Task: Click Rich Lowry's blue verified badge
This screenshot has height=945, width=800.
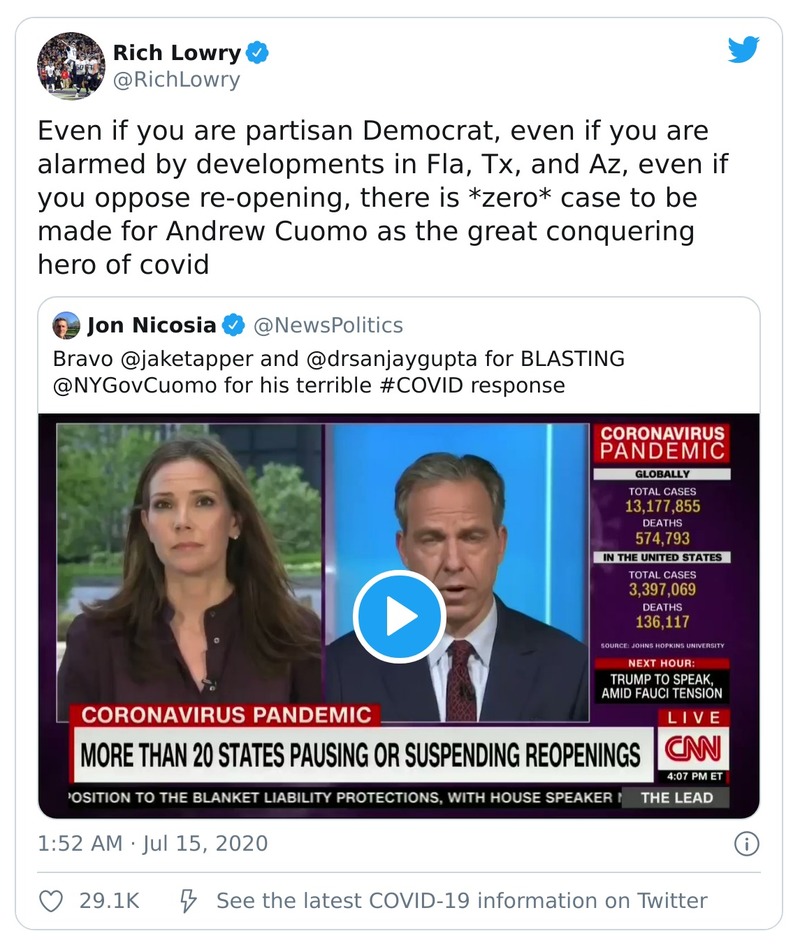Action: [257, 53]
